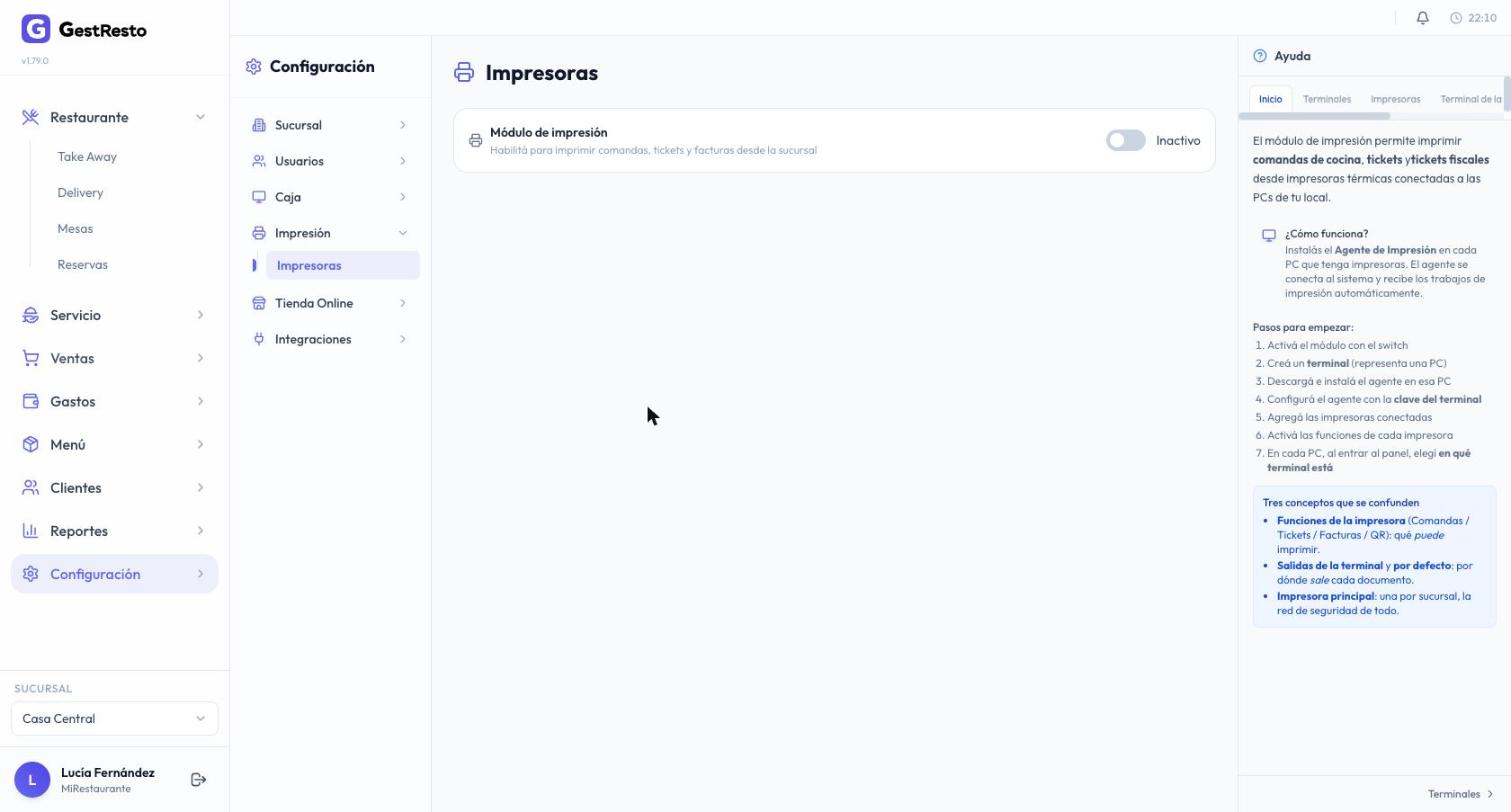Open Reservas in sidebar
The height and width of the screenshot is (812, 1511).
pos(82,265)
